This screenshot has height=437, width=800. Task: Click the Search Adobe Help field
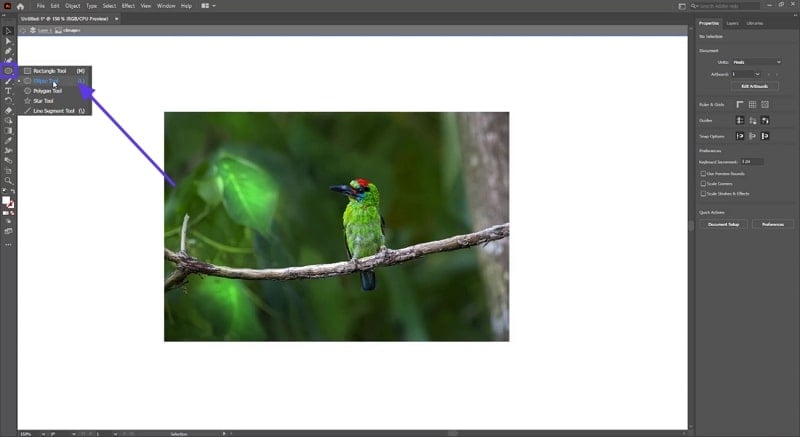725,6
